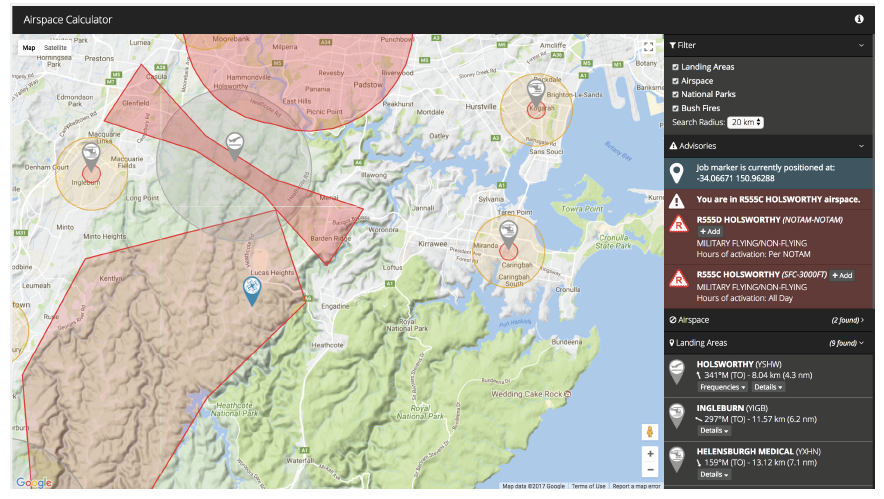This screenshot has height=499, width=884.
Task: Click the HELENSBURGH MEDICAL landing area icon
Action: pyautogui.click(x=677, y=459)
